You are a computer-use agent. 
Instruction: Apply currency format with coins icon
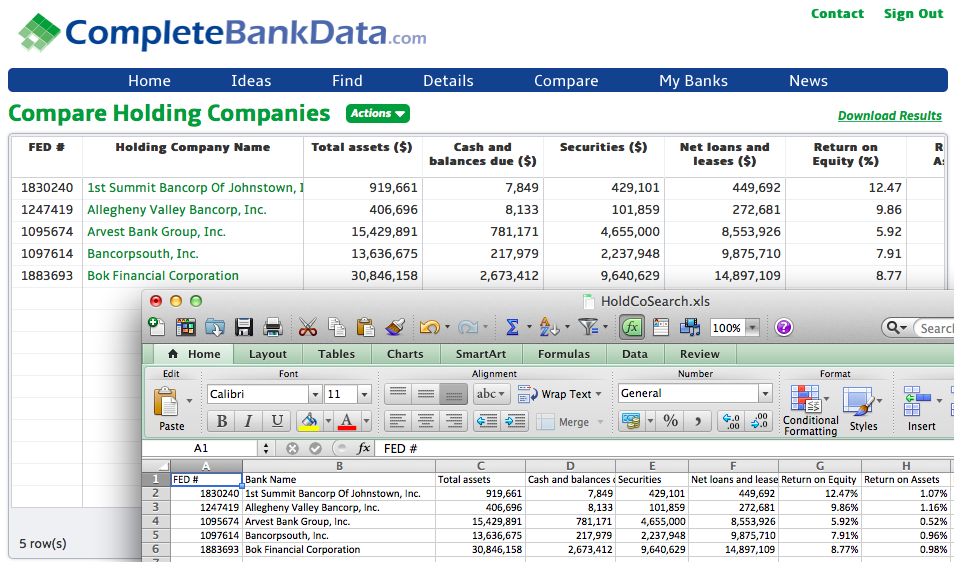point(631,421)
